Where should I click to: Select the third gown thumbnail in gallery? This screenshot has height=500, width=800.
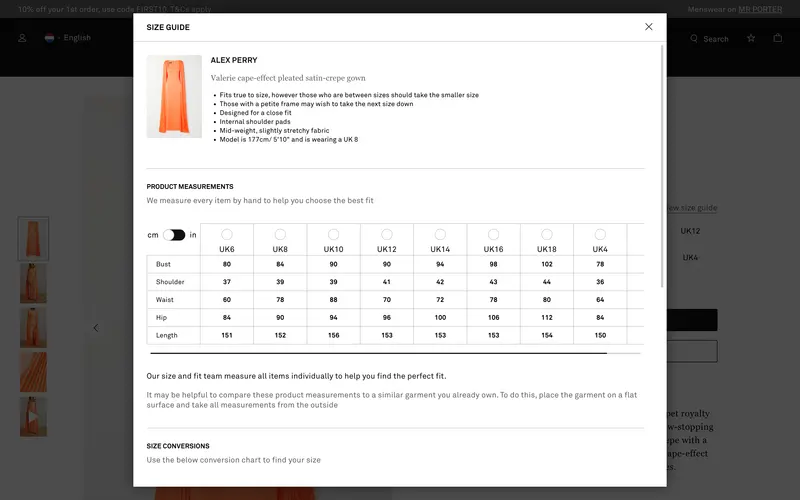33,328
